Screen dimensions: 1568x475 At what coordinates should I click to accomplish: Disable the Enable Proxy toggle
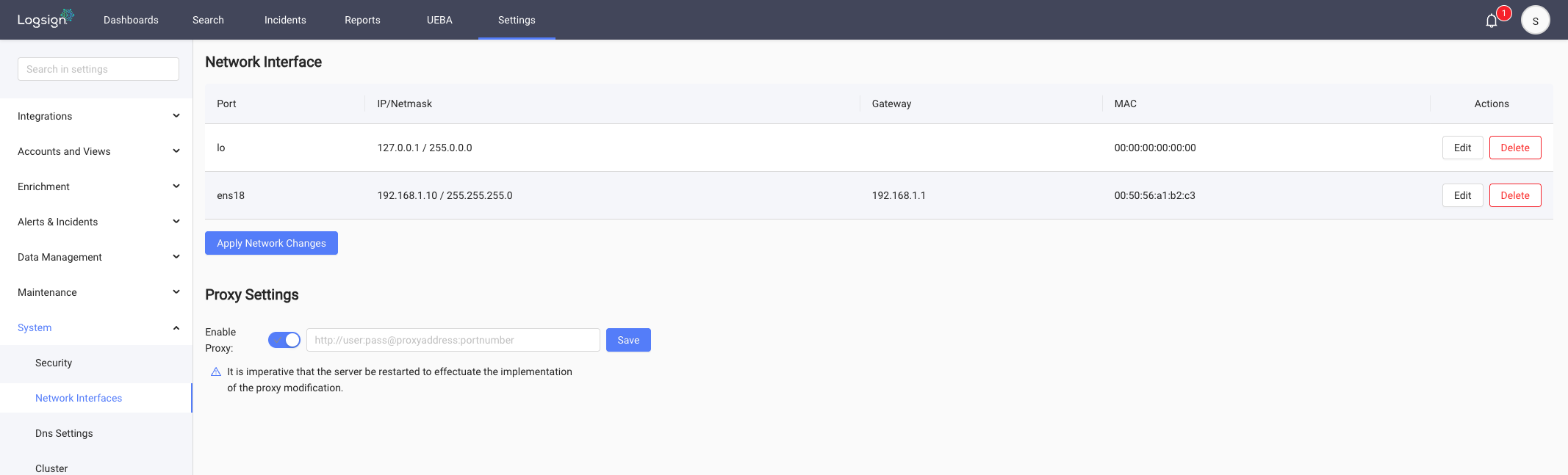coord(284,340)
